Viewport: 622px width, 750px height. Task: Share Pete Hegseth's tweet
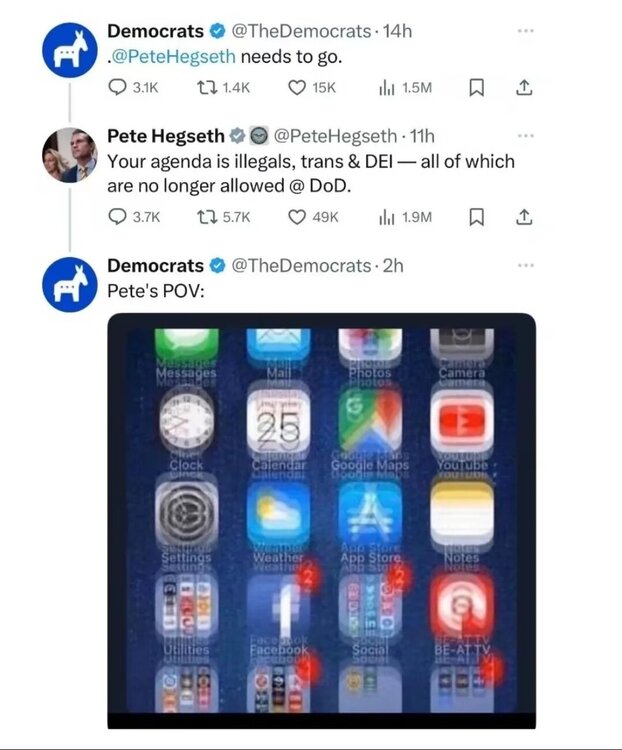pyautogui.click(x=524, y=218)
